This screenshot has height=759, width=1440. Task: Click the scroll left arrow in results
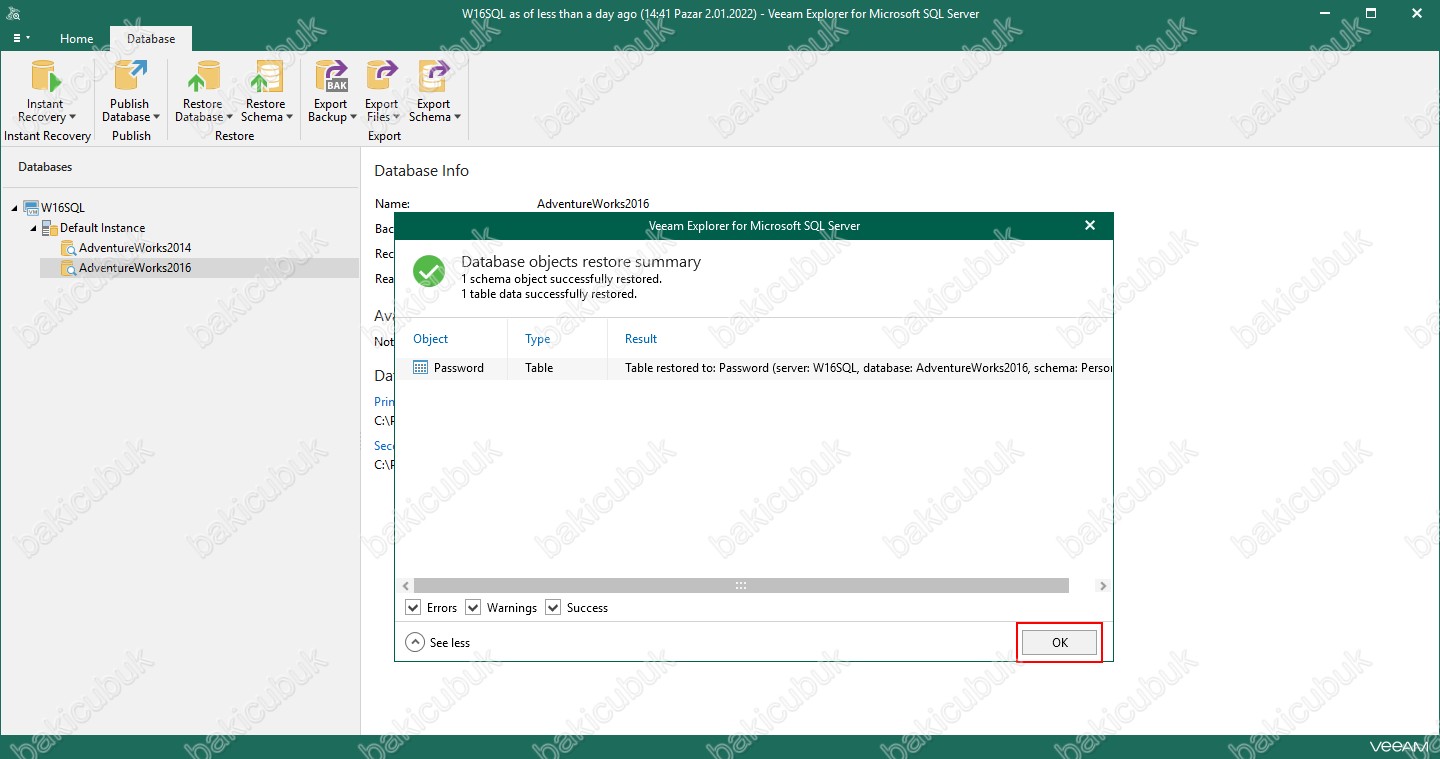click(405, 586)
